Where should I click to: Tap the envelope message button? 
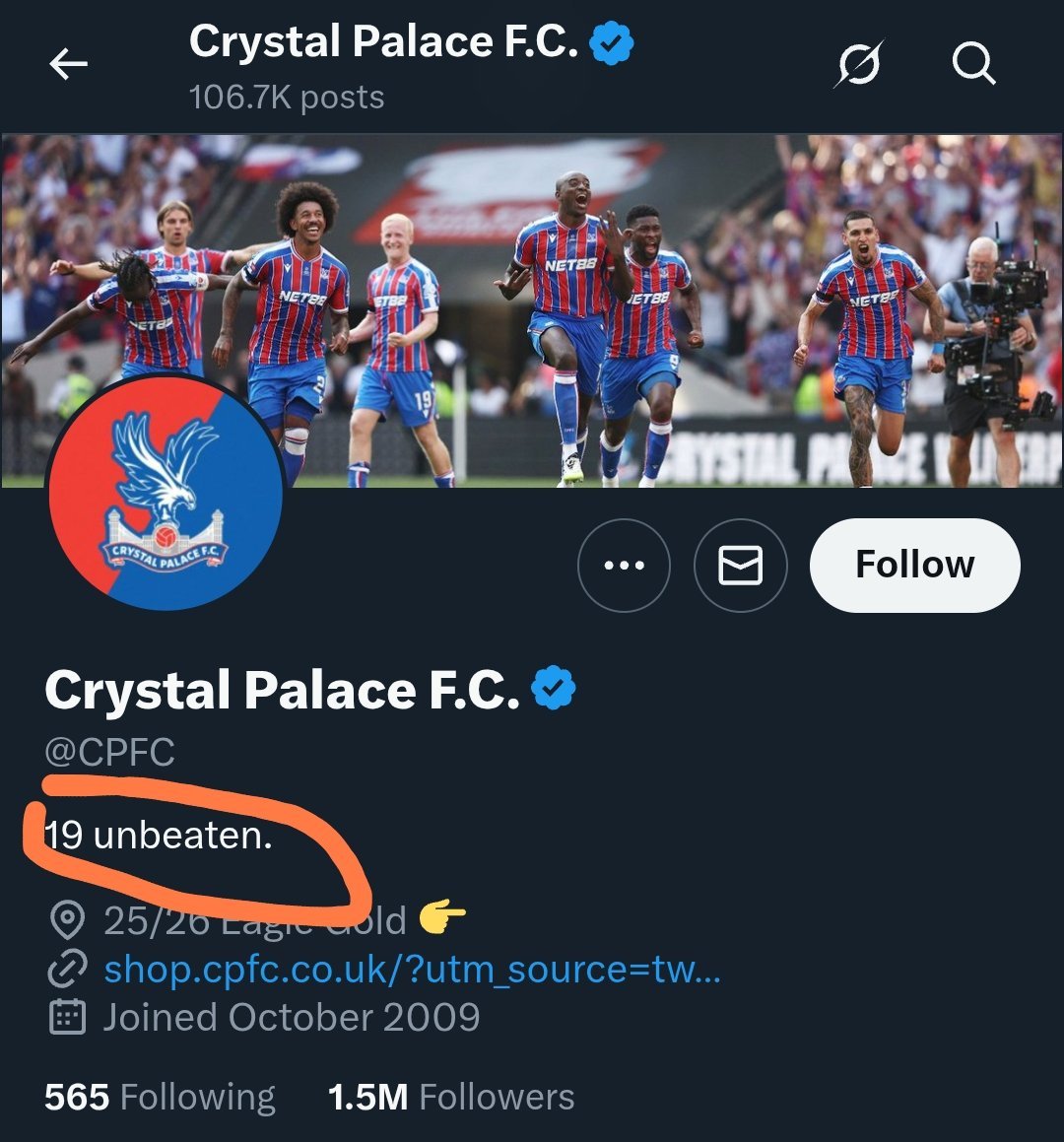click(740, 566)
